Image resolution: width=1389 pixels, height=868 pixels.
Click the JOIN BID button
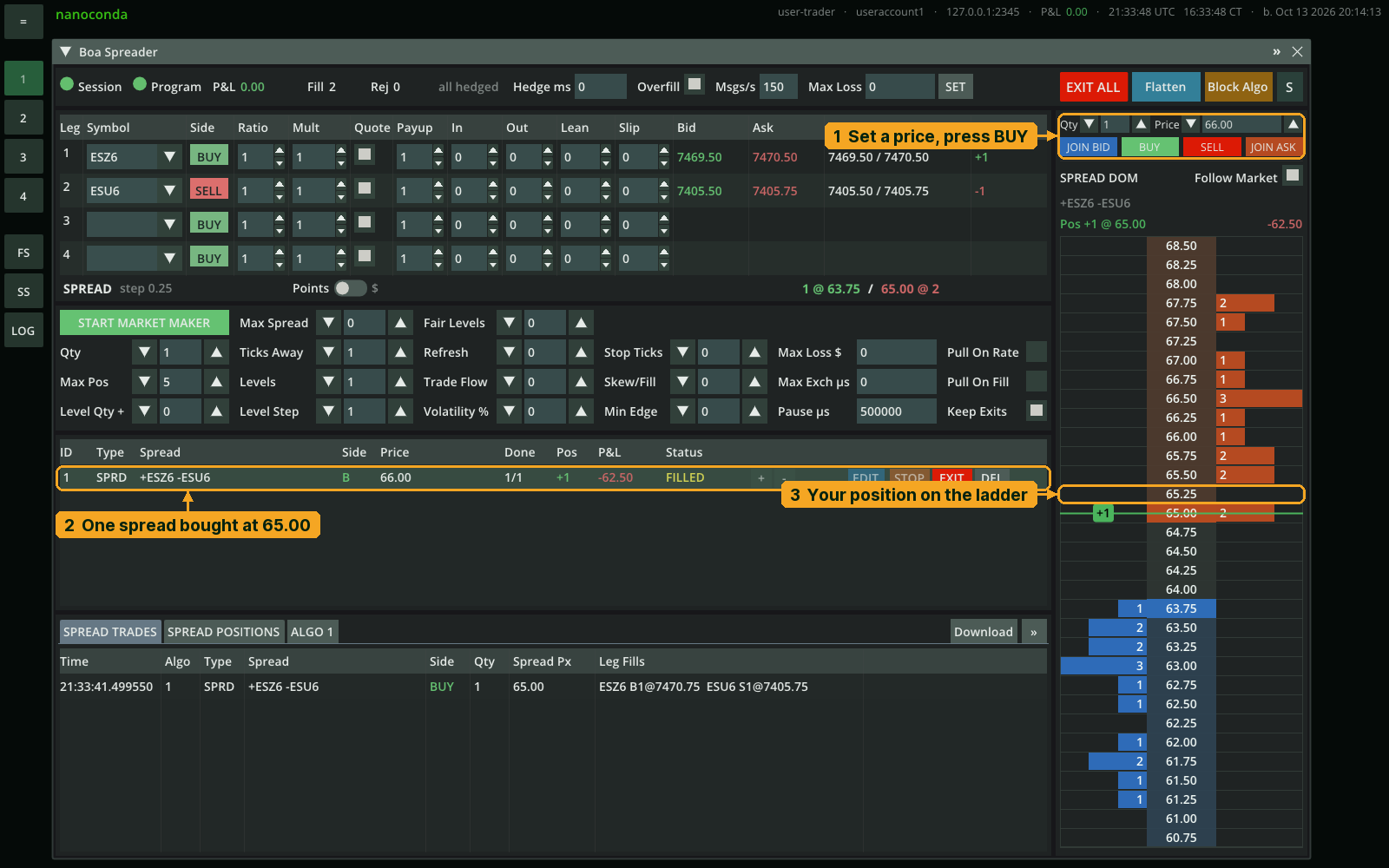coord(1088,147)
